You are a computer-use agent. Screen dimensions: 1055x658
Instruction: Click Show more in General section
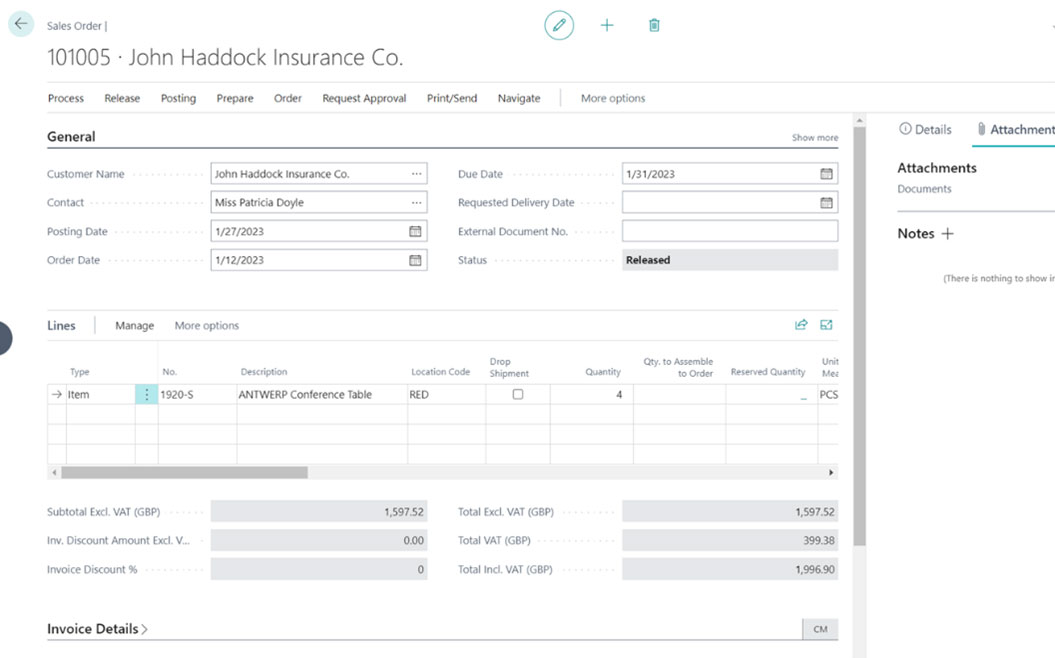(815, 138)
